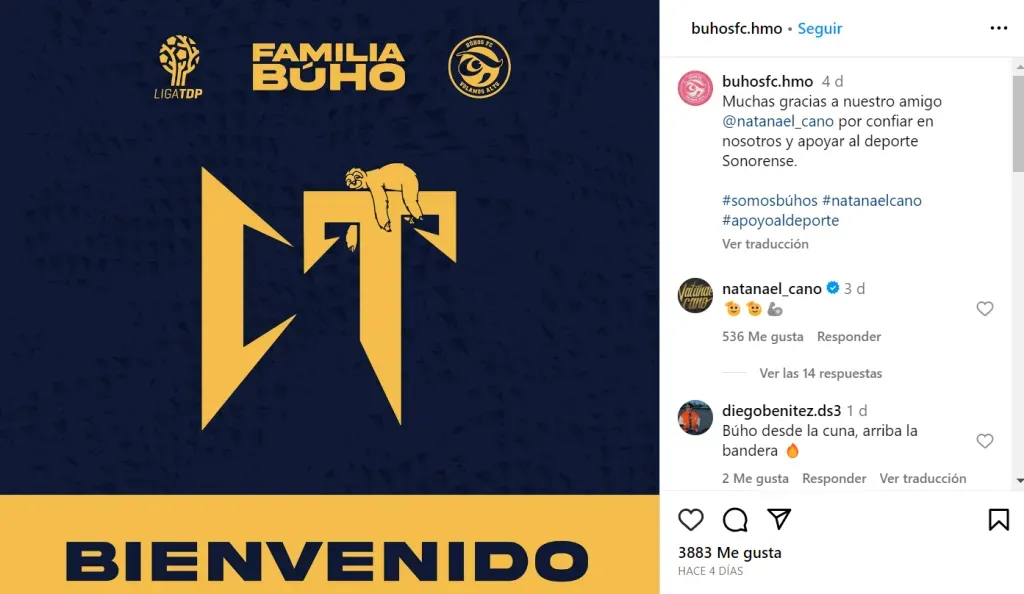Open the comment bubble icon
This screenshot has width=1024, height=594.
tap(735, 520)
